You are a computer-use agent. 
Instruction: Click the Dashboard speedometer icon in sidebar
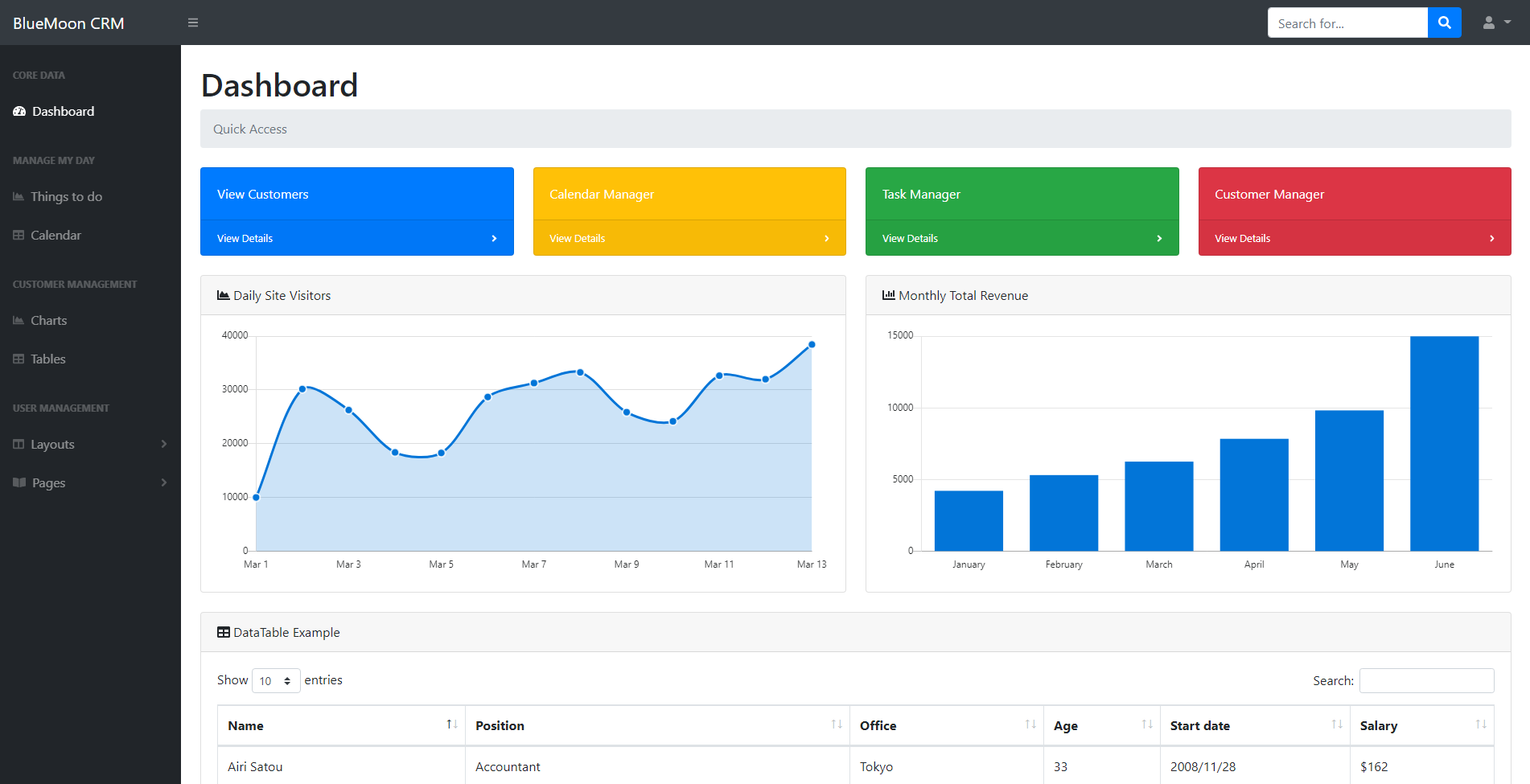coord(19,111)
